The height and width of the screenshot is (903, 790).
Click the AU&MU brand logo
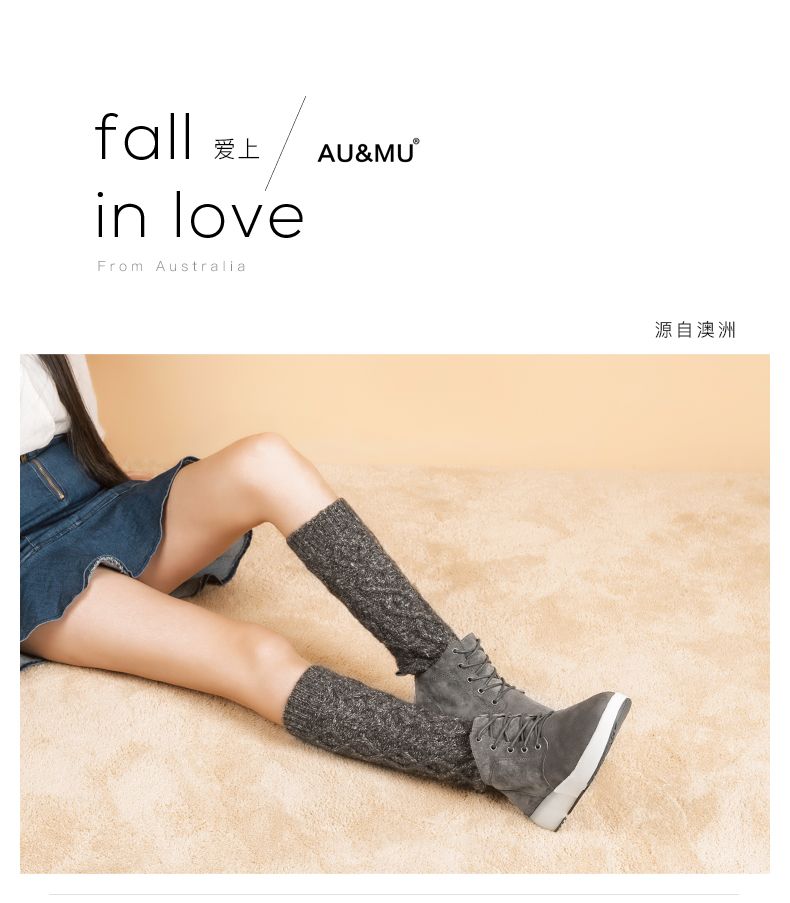tap(368, 151)
